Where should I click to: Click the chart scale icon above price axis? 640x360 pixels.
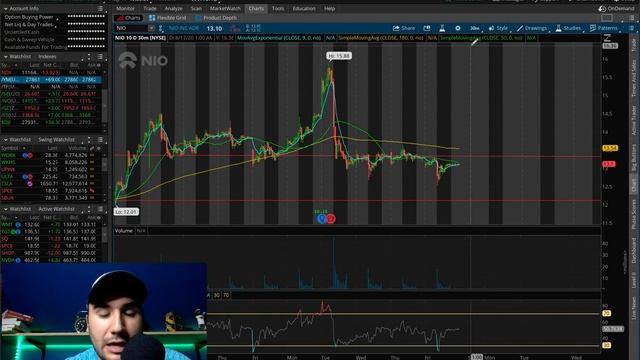607,38
